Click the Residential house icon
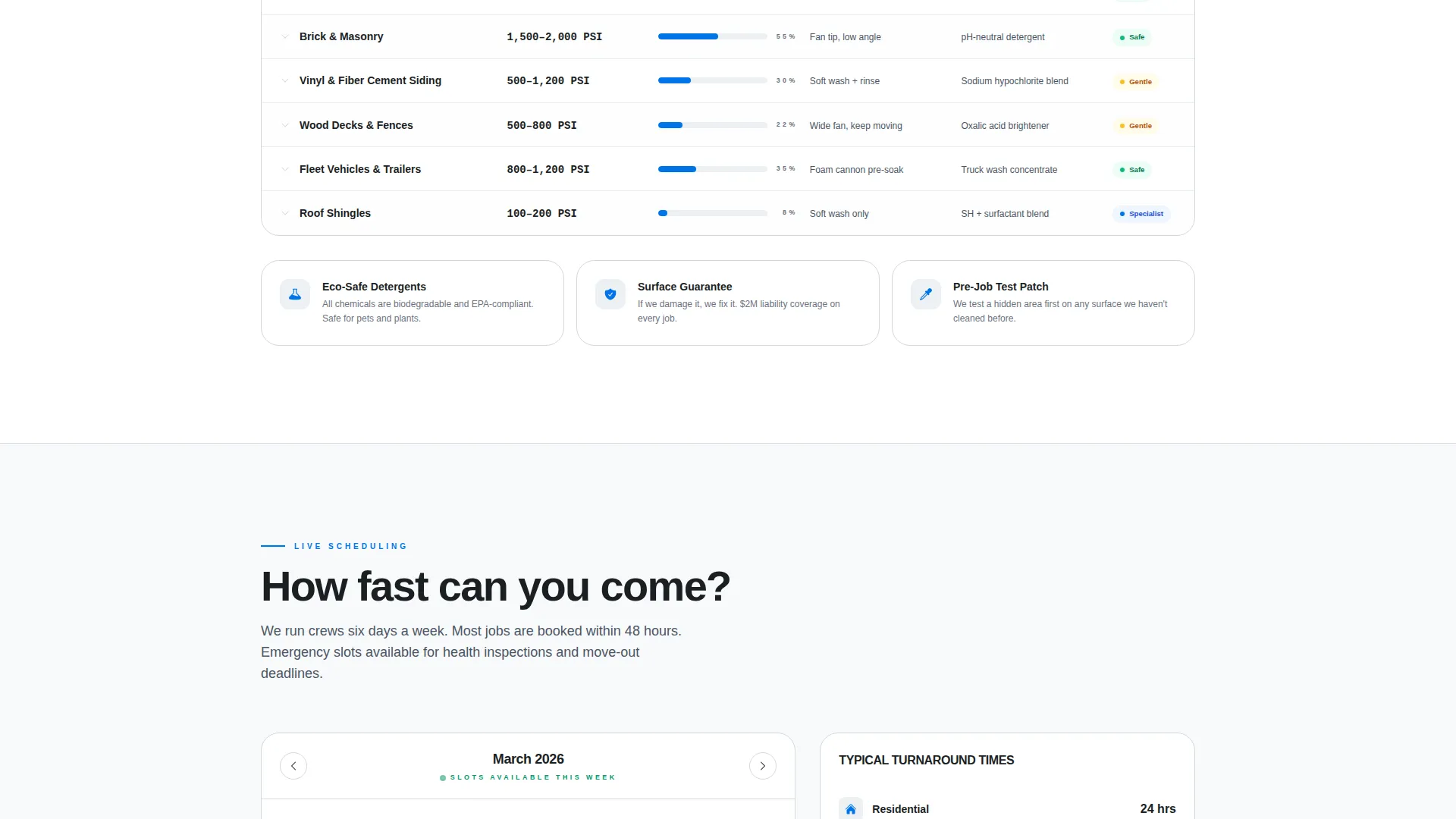 click(851, 809)
